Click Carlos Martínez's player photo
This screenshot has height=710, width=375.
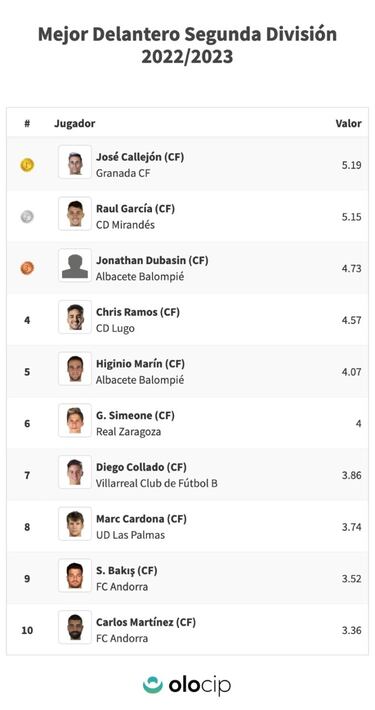[75, 627]
